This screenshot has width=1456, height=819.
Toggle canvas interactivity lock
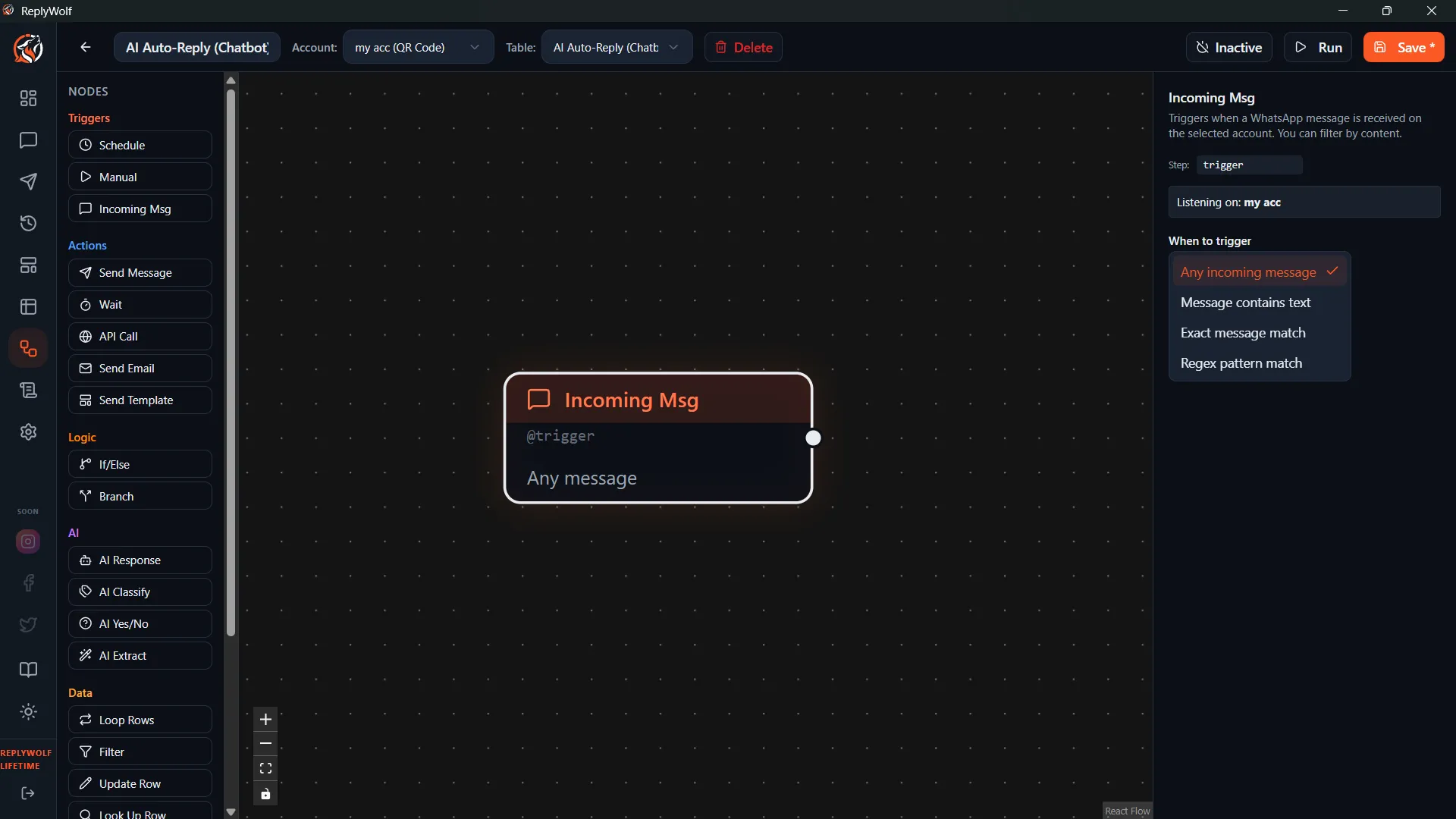(265, 794)
